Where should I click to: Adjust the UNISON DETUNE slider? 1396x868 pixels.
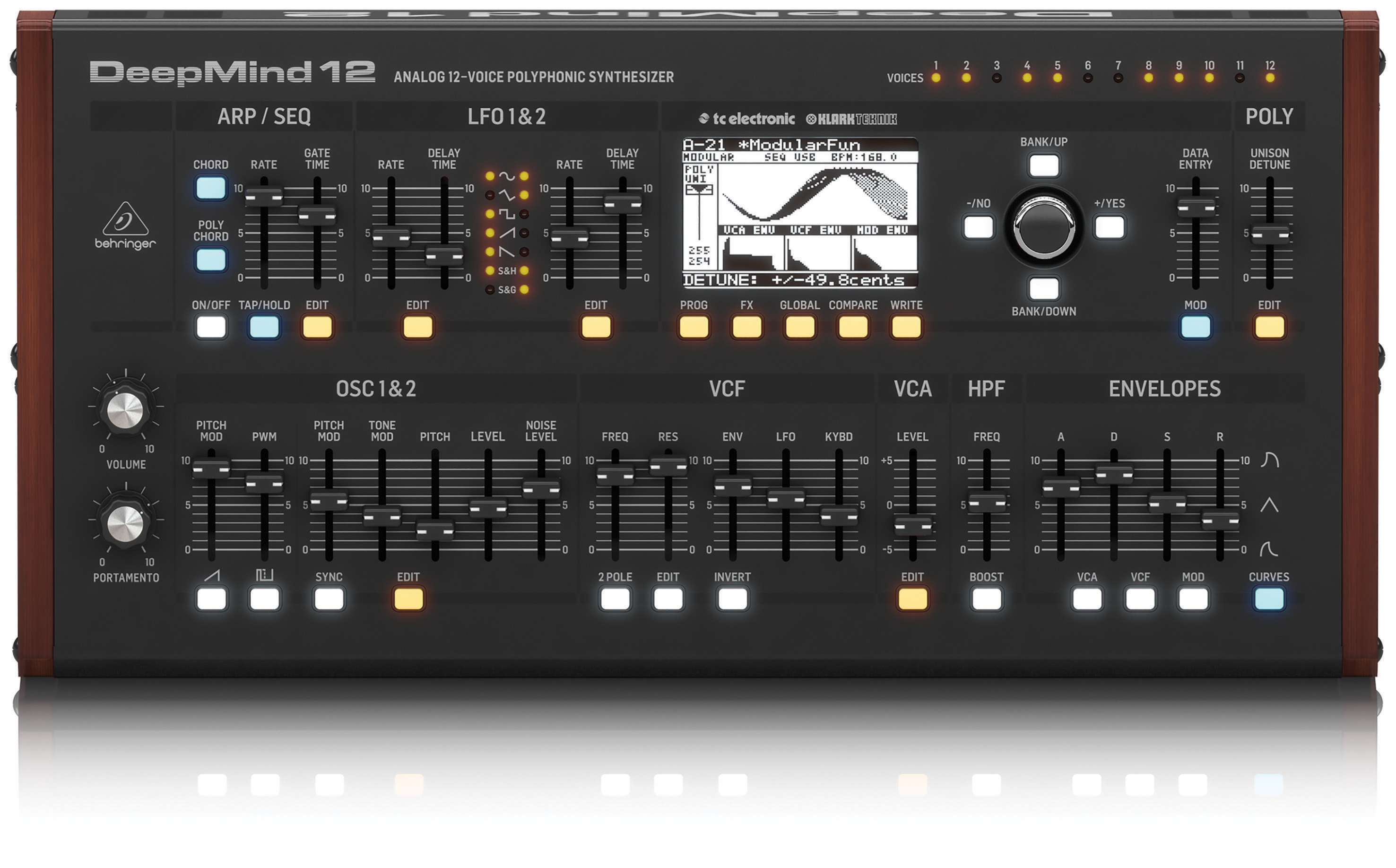(x=1269, y=234)
